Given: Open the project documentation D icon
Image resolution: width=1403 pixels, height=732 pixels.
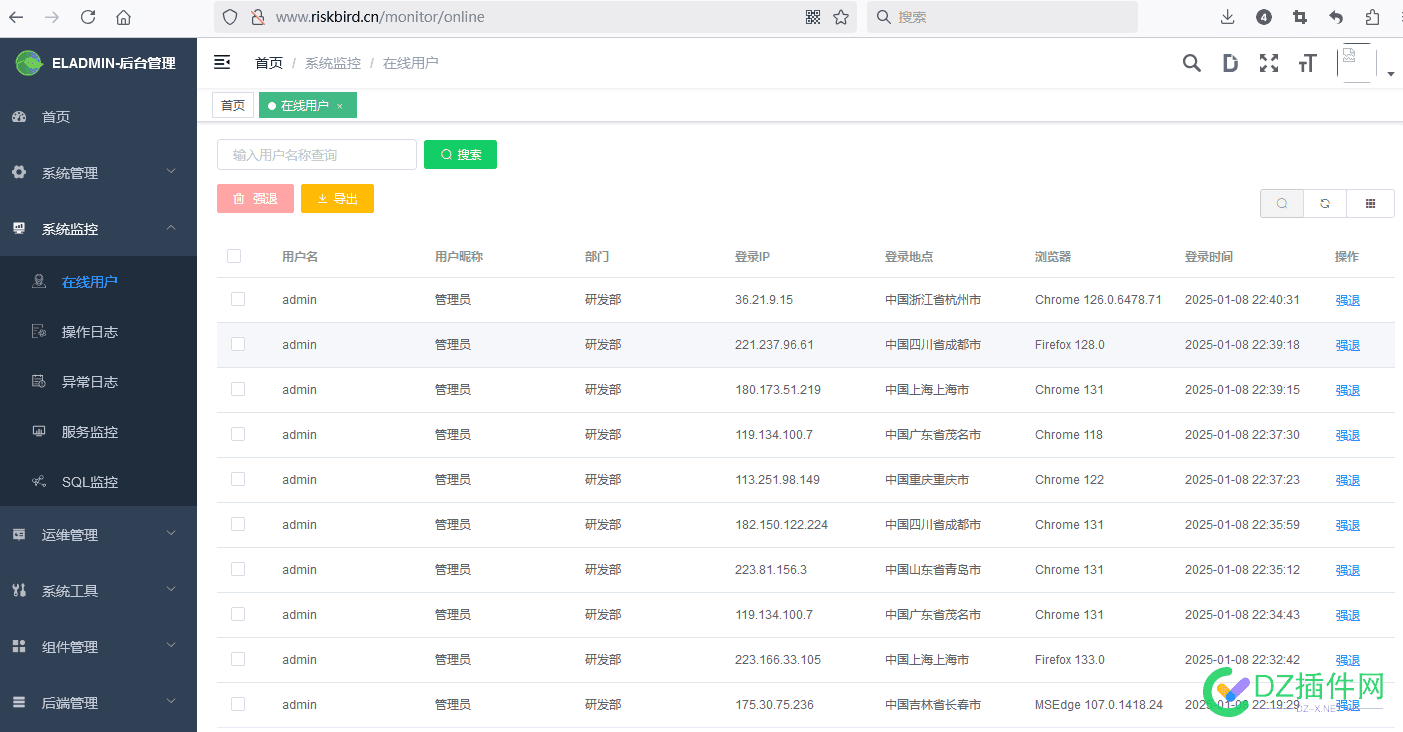Looking at the screenshot, I should click(x=1230, y=63).
